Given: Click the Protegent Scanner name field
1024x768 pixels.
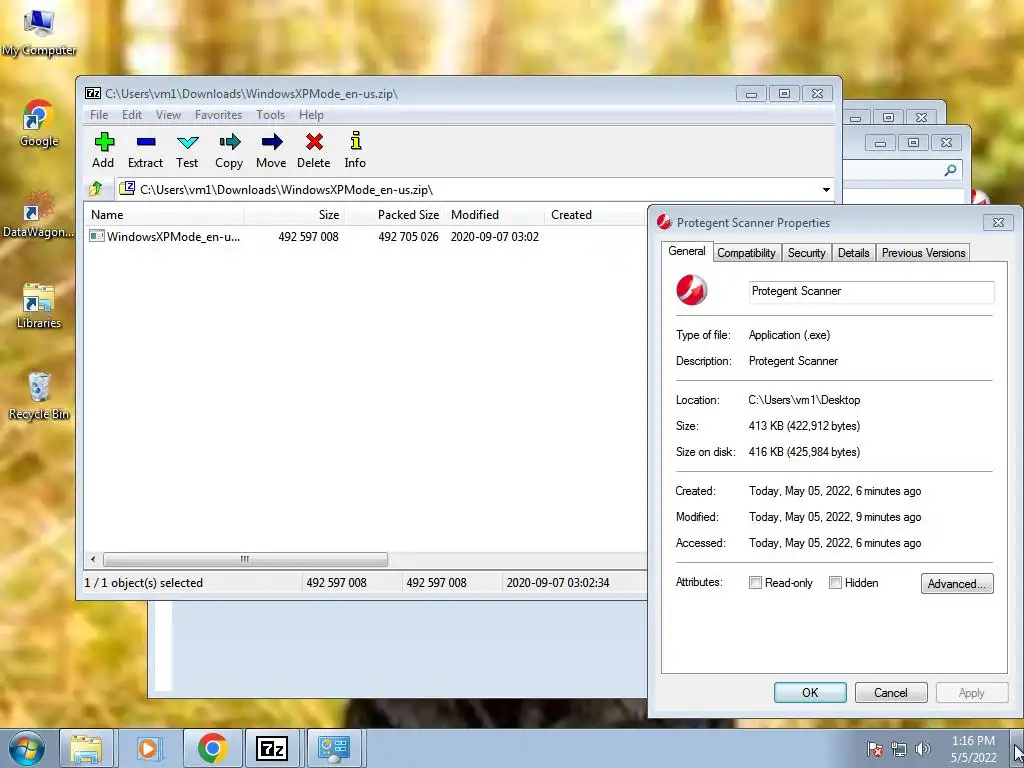Looking at the screenshot, I should click(x=871, y=291).
